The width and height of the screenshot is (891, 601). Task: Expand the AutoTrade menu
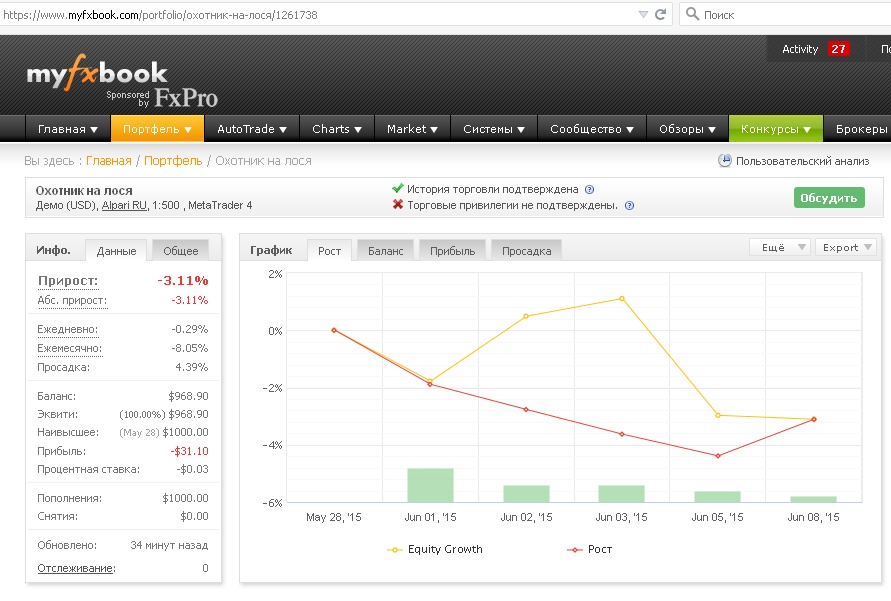click(x=252, y=129)
